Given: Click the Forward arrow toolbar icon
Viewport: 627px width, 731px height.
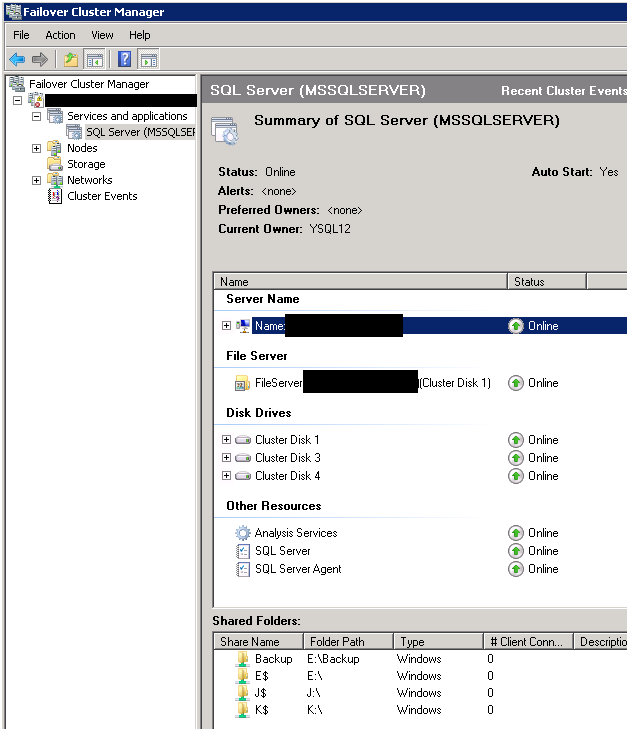Looking at the screenshot, I should [x=40, y=60].
